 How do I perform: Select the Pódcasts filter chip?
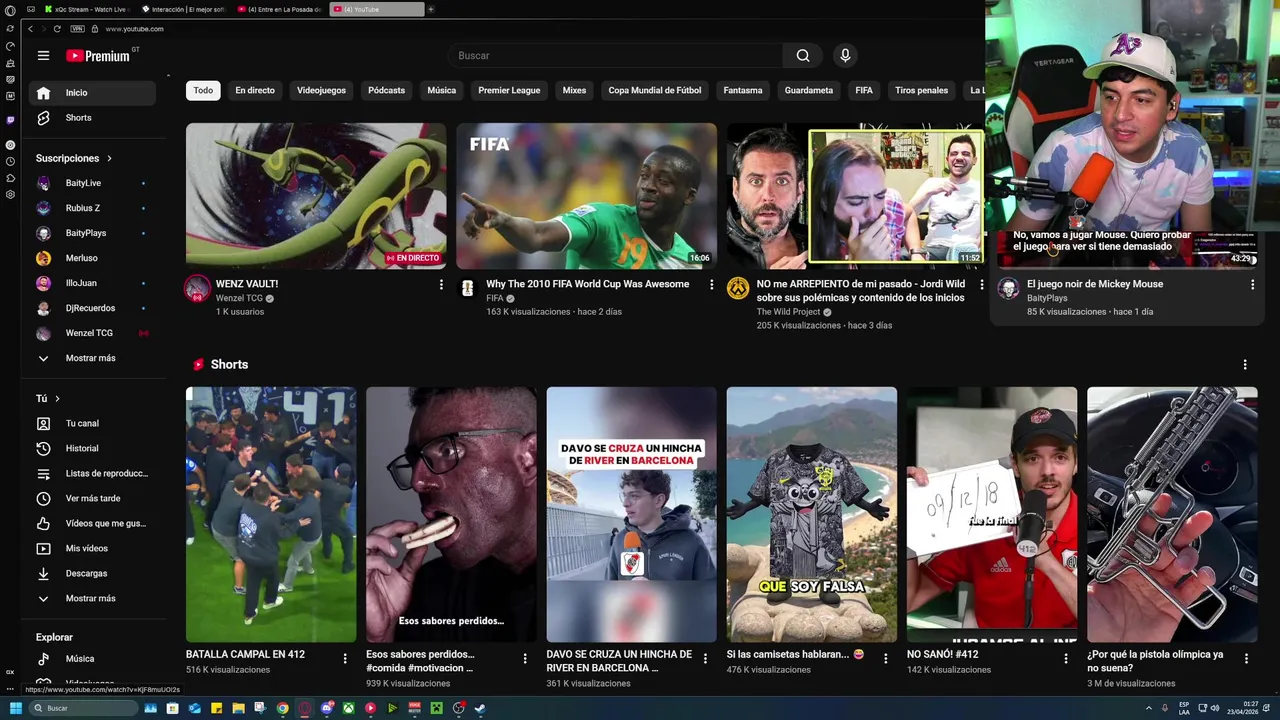(x=386, y=90)
